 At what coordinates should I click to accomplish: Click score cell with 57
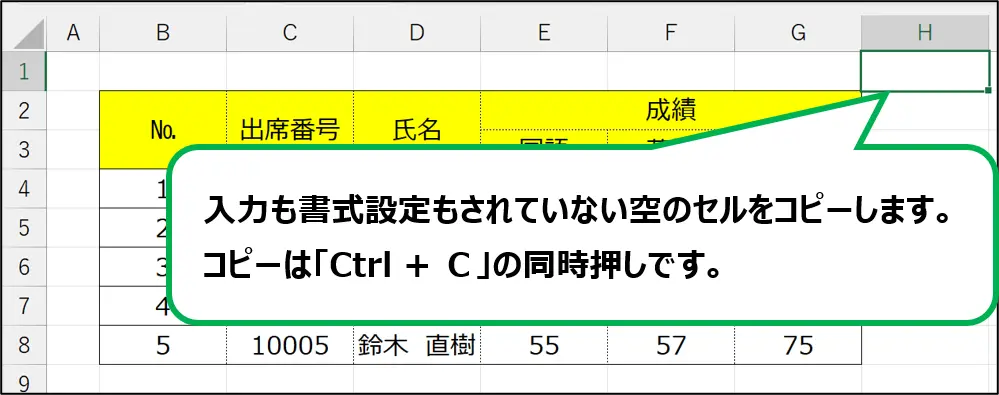(x=670, y=345)
